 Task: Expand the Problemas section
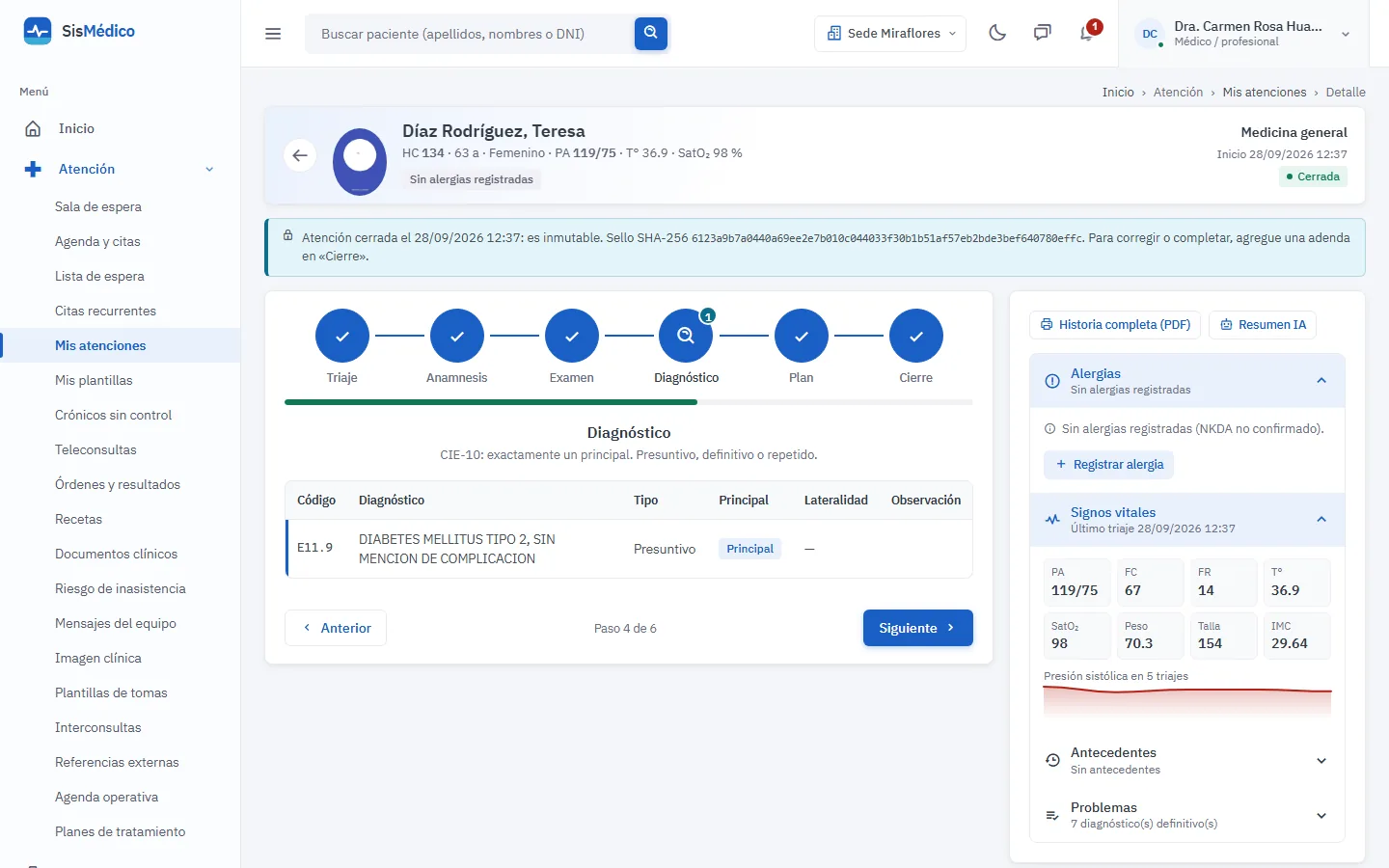click(1186, 815)
